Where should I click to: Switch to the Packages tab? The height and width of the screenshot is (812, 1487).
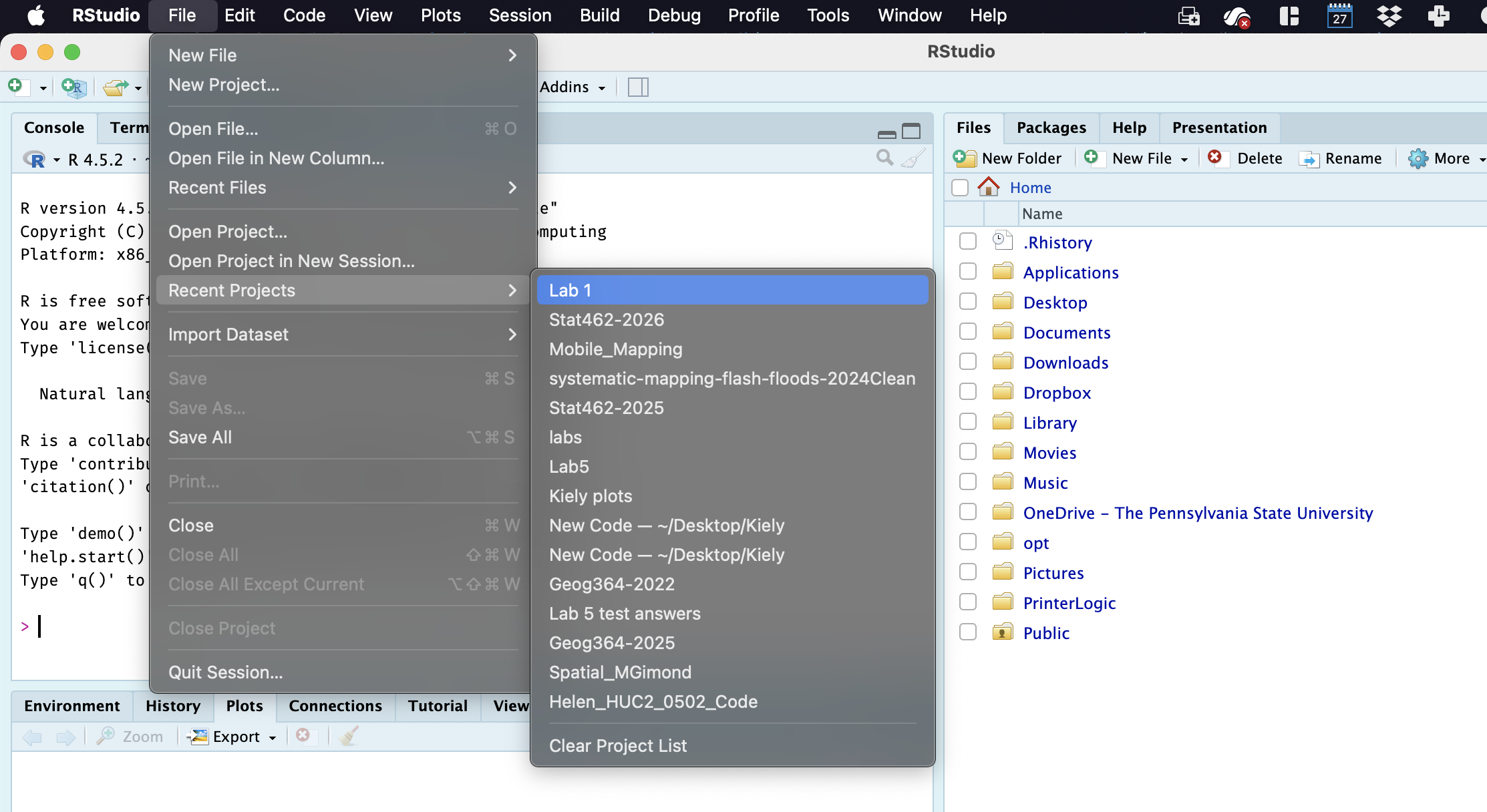[x=1051, y=128]
